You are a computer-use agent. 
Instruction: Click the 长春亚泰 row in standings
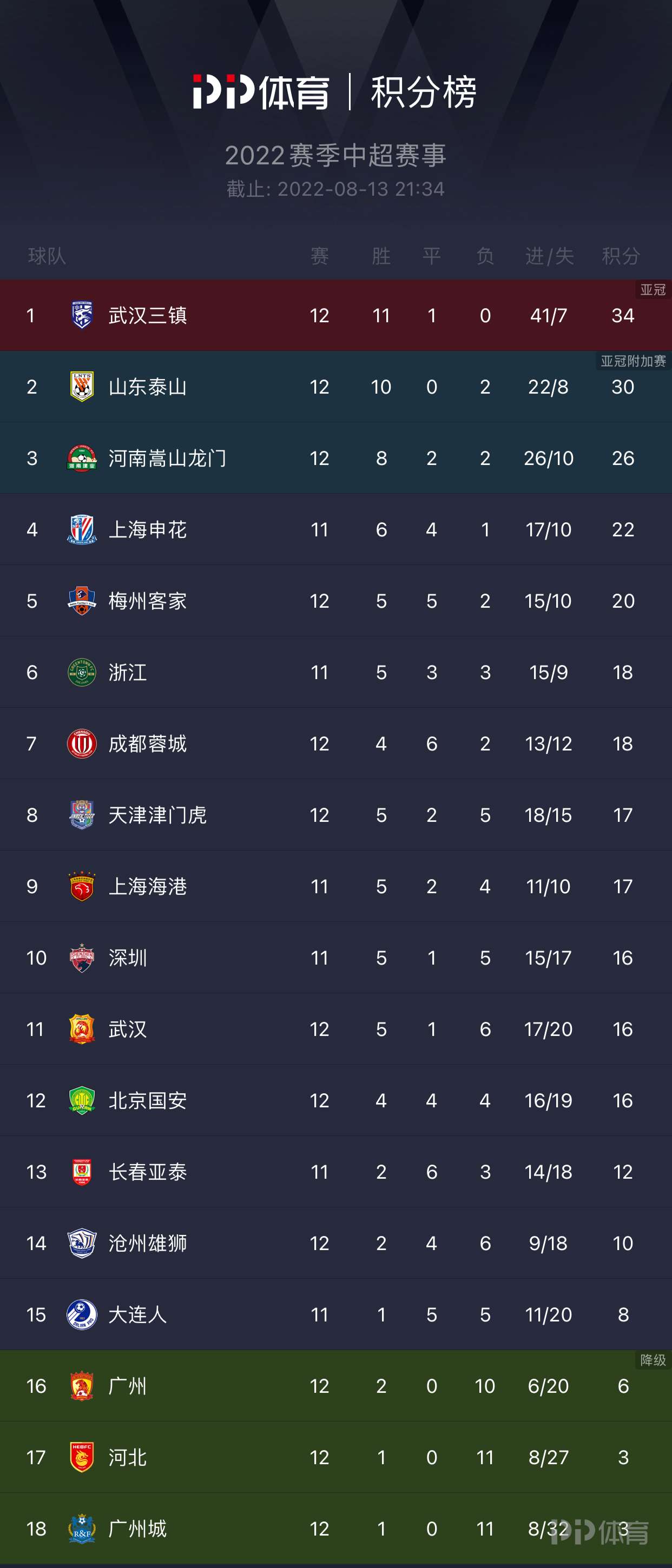coord(335,1172)
